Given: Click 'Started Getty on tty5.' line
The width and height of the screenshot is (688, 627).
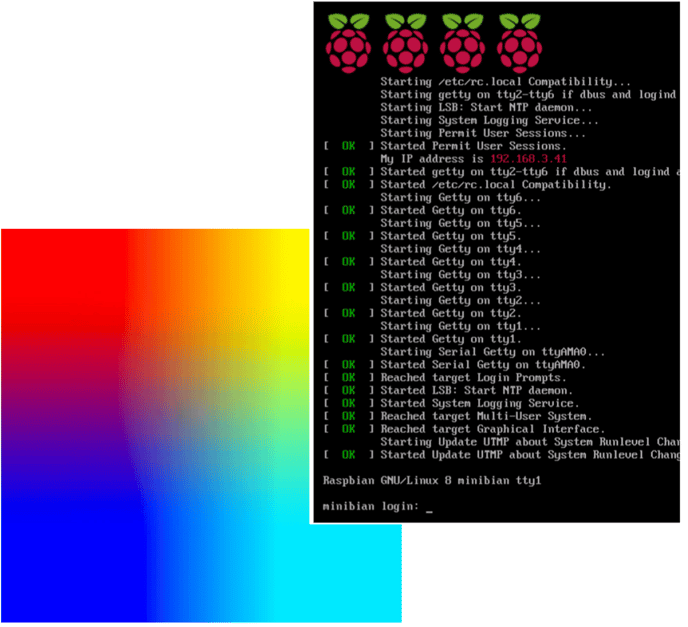Looking at the screenshot, I should point(451,236).
